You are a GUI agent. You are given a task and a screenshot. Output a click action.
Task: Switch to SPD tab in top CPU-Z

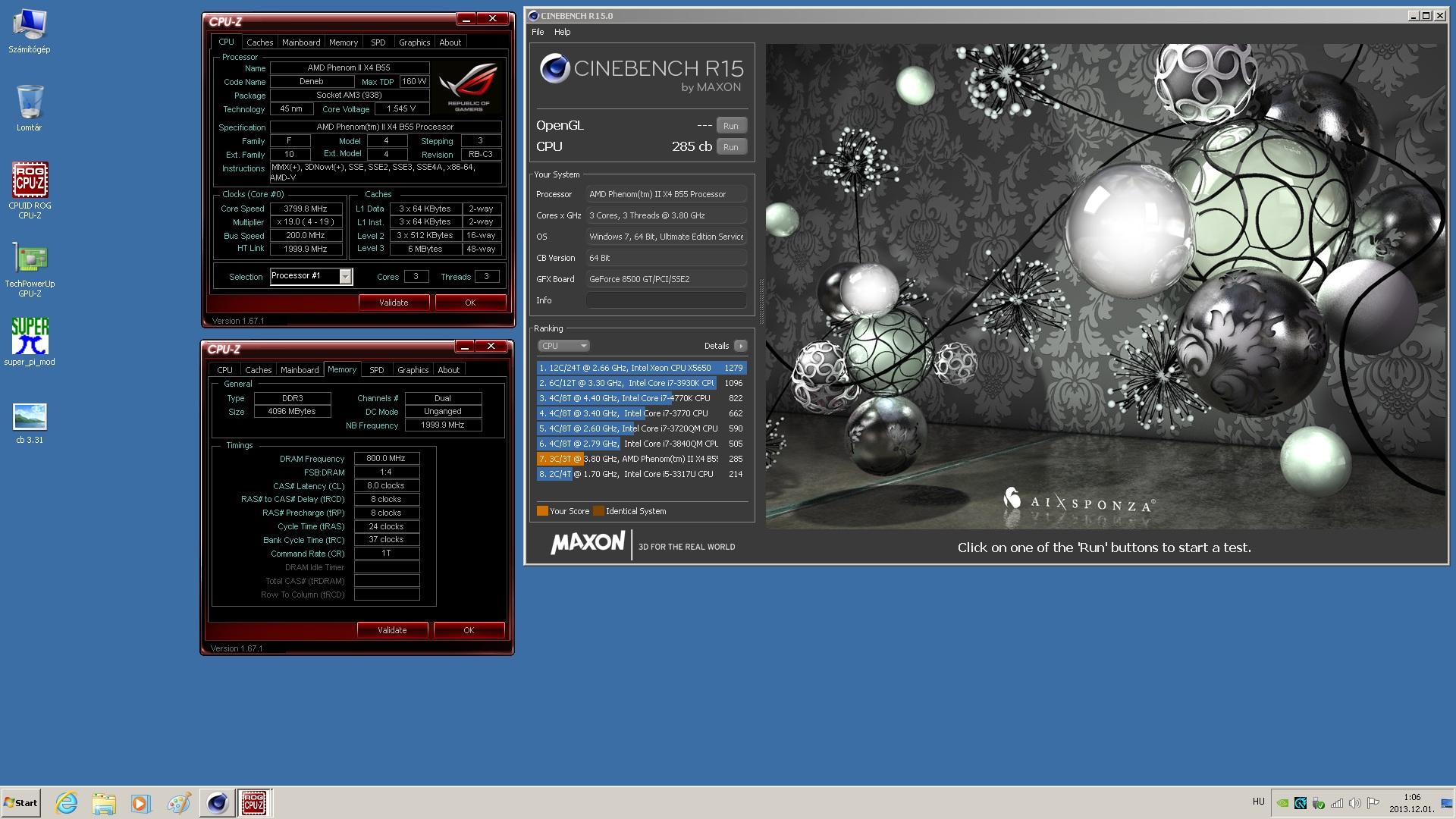pos(378,42)
